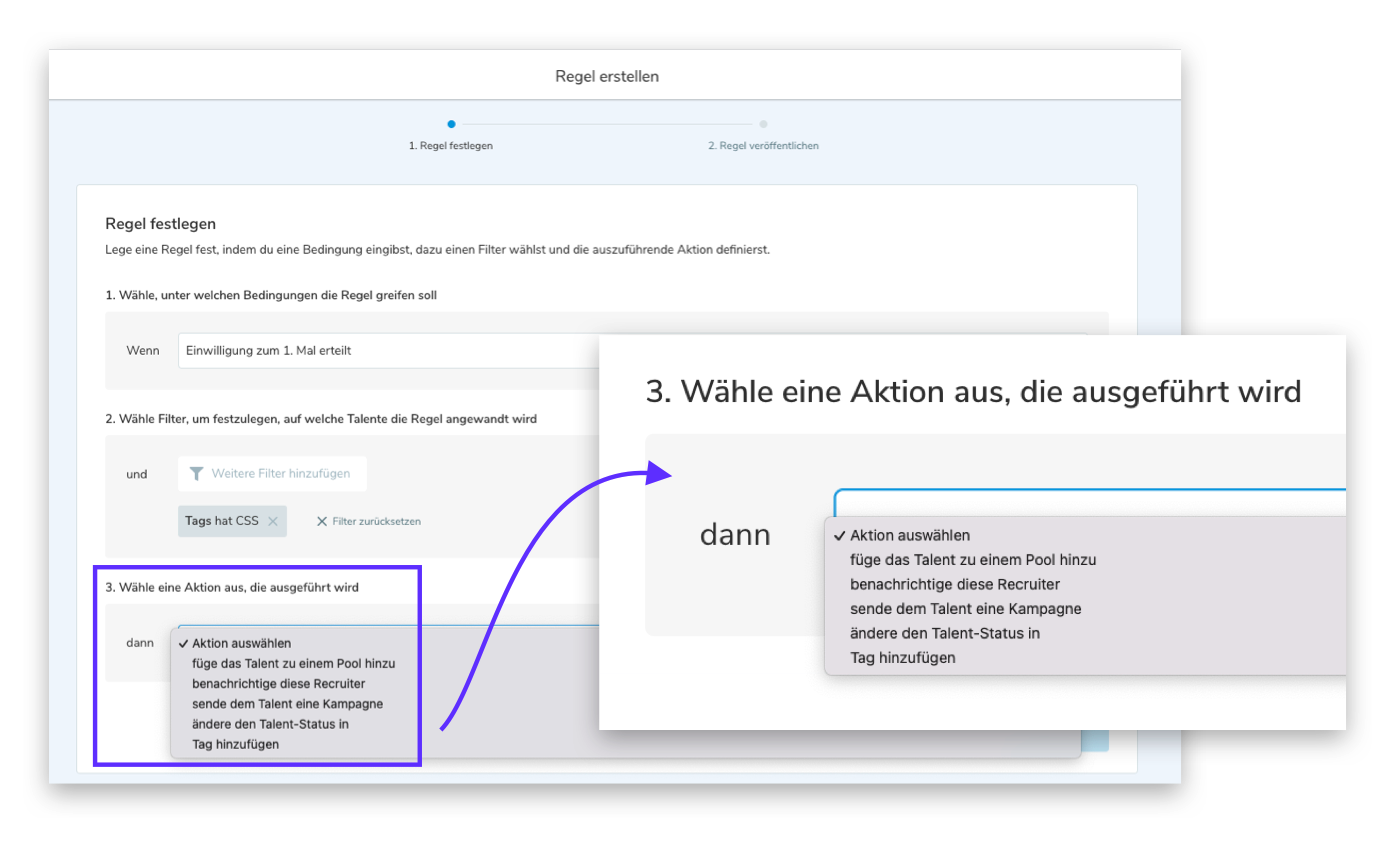Remove the 'Tags hat CSS' chip via its X

click(x=273, y=521)
